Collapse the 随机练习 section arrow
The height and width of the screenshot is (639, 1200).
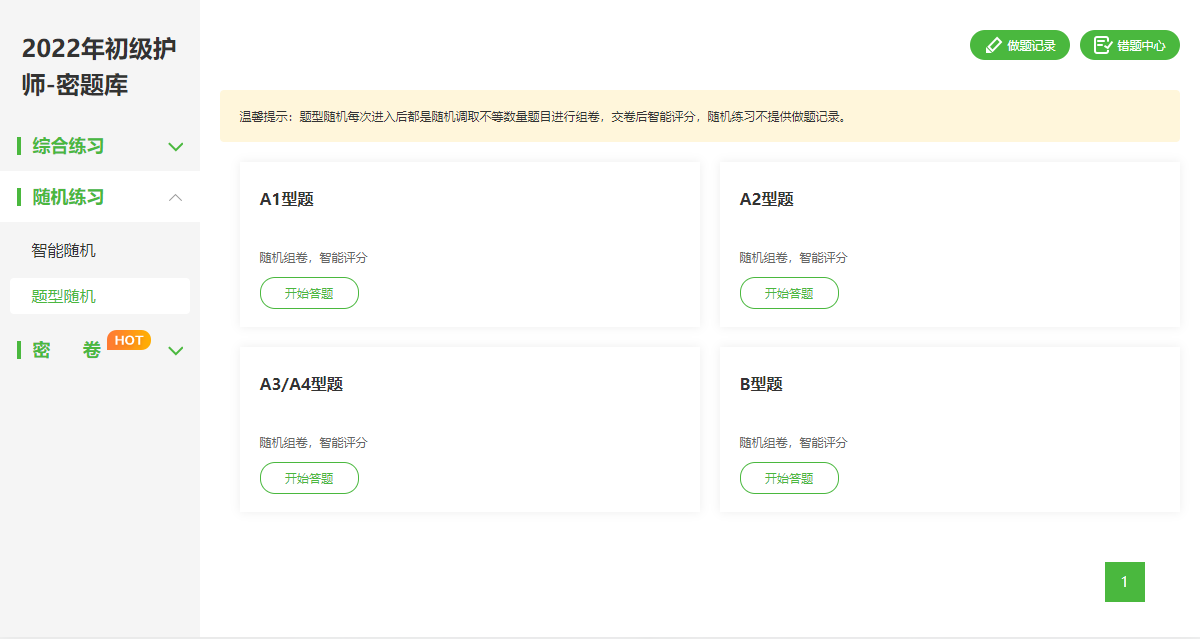[176, 198]
